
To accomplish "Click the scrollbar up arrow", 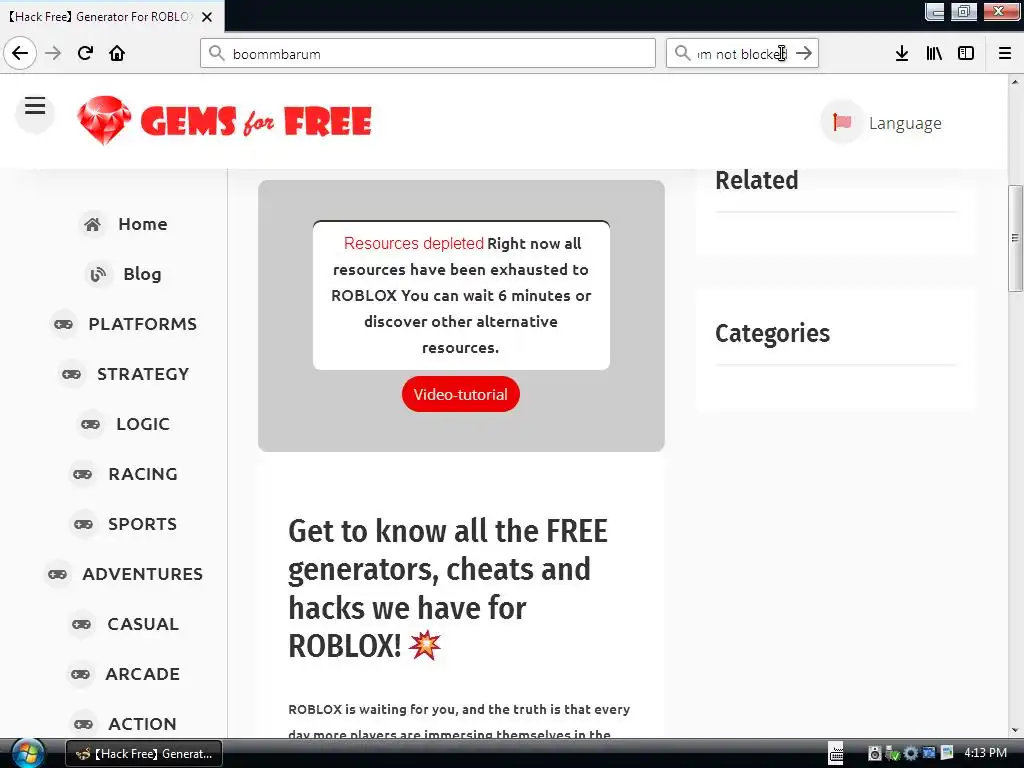I will point(1015,82).
